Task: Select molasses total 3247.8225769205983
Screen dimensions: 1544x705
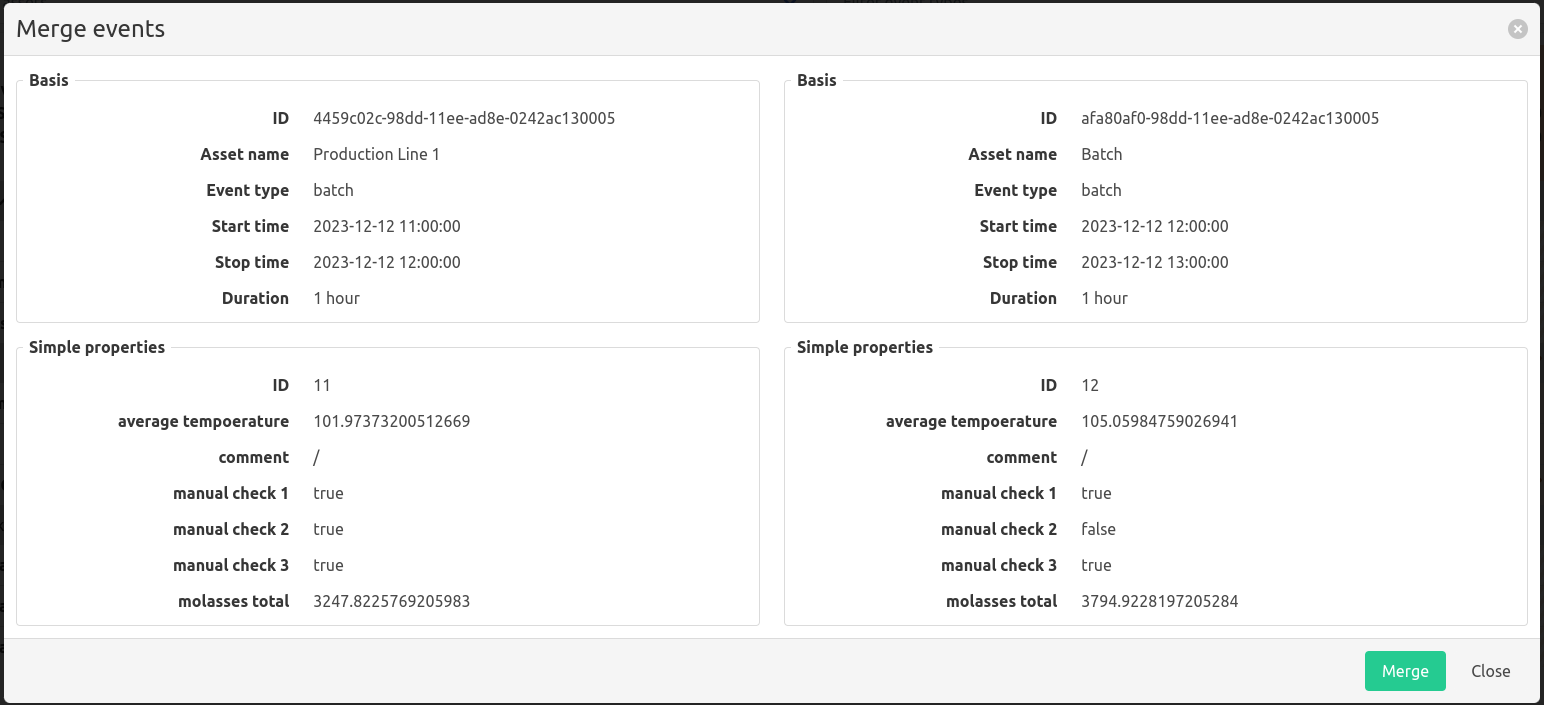Action: point(392,601)
